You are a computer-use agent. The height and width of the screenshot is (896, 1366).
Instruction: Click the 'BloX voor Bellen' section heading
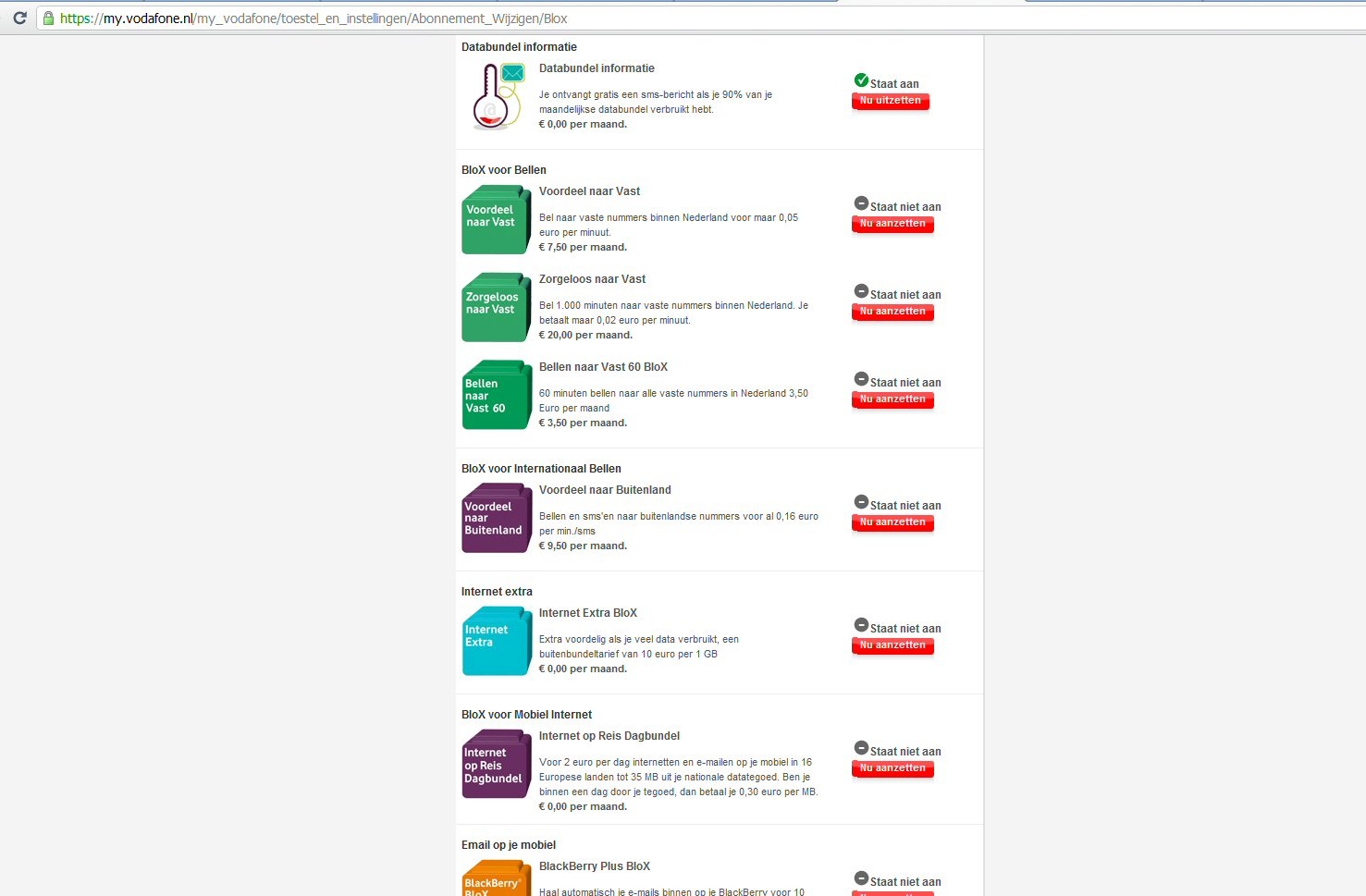click(504, 170)
